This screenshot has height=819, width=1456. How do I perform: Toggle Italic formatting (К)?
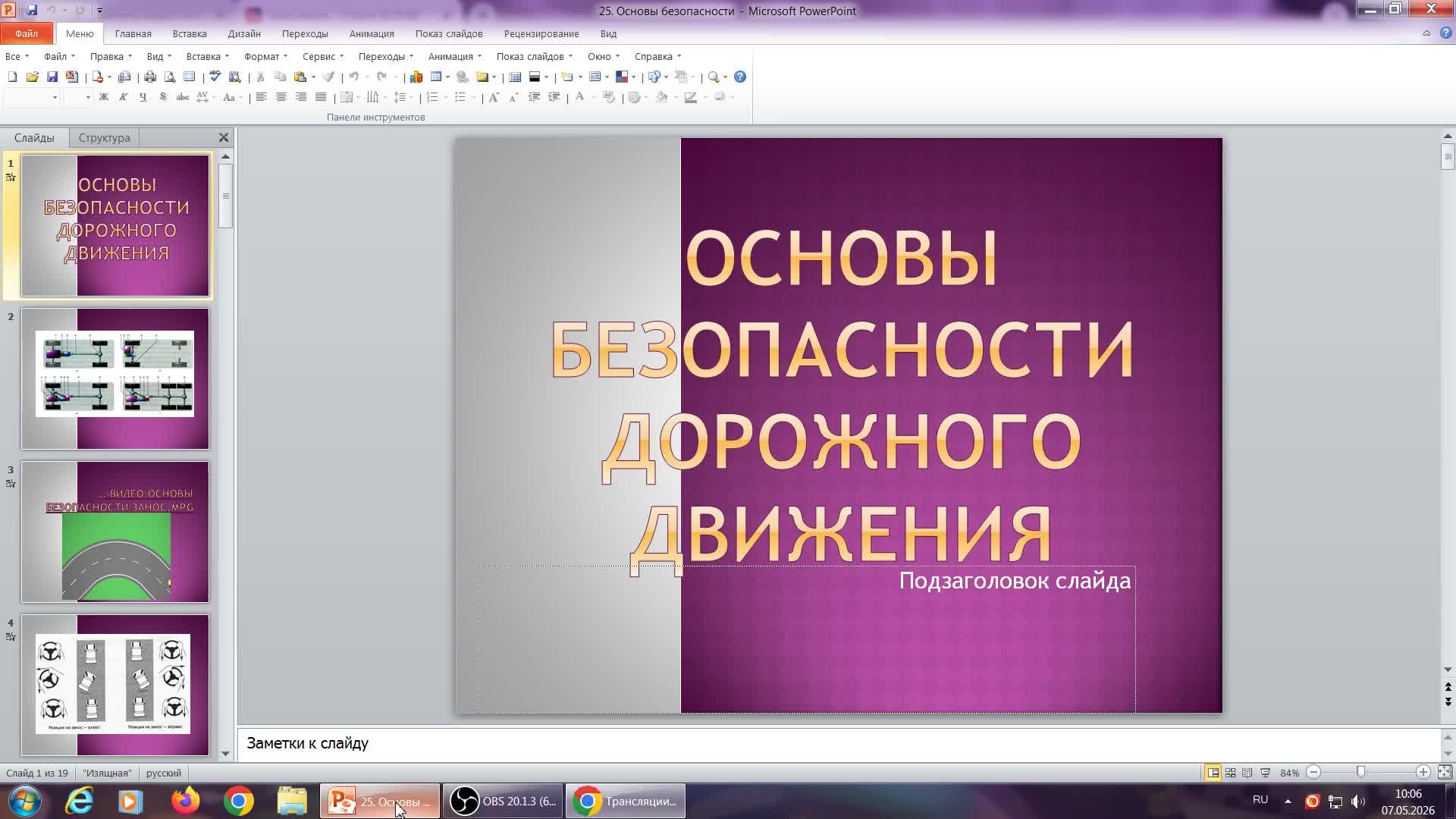[123, 97]
